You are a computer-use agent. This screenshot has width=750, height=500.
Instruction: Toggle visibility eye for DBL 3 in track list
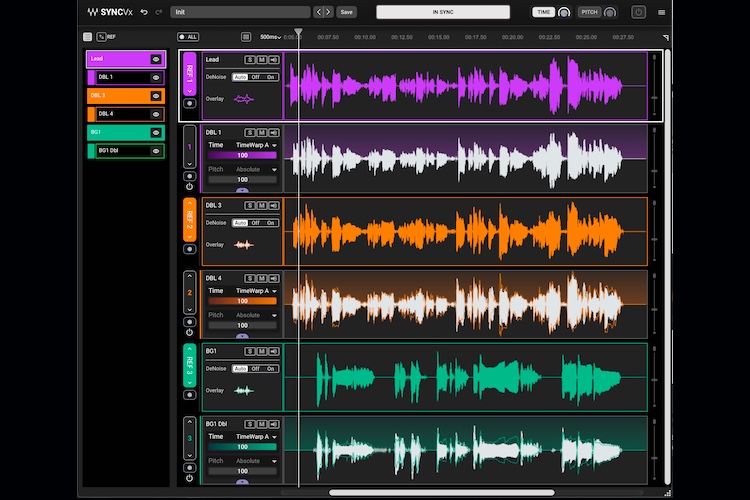[156, 96]
